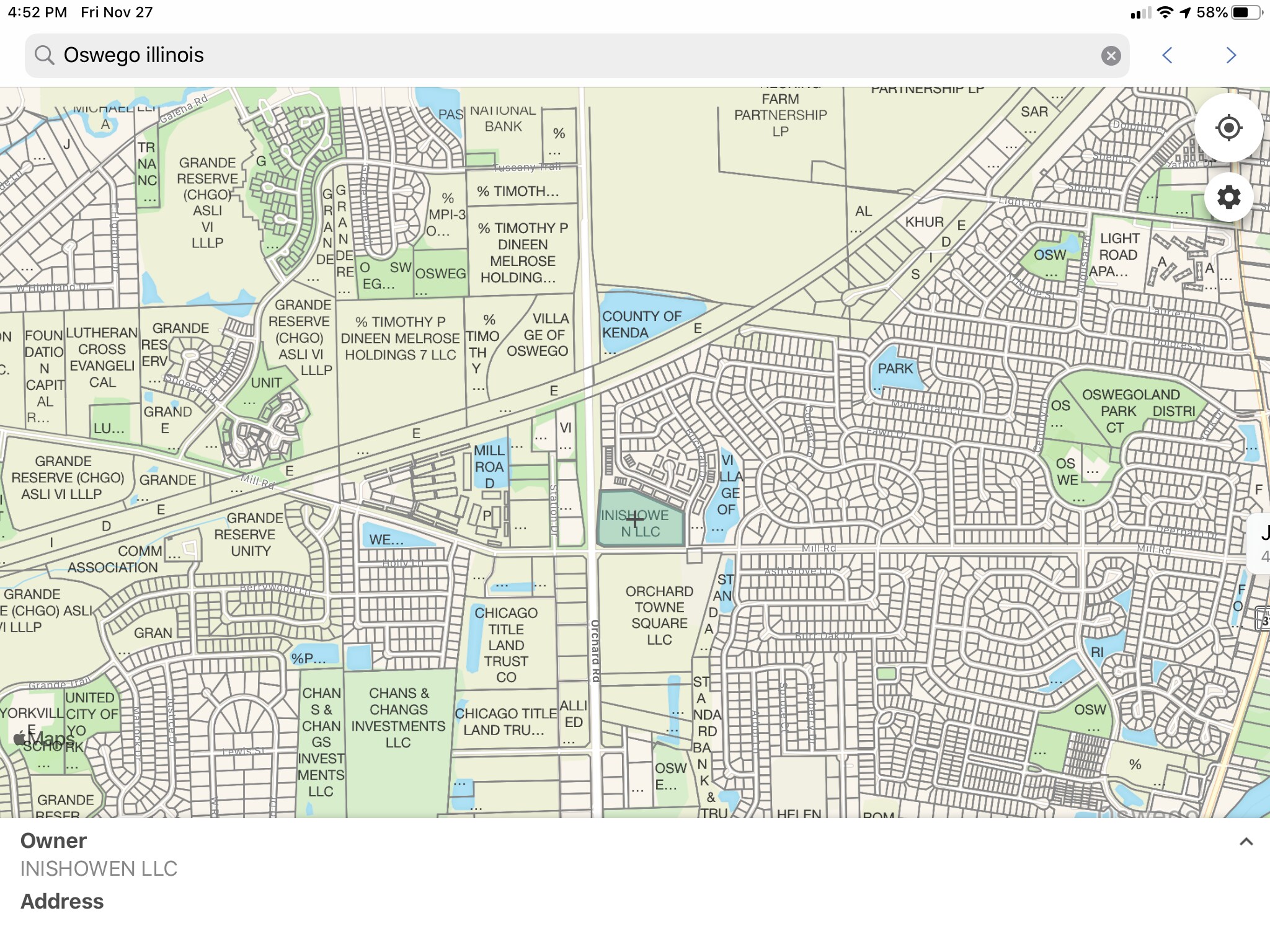This screenshot has height=952, width=1270.
Task: Select the CHANS & CHANGS INVESTMENTS parcel
Action: pyautogui.click(x=398, y=718)
